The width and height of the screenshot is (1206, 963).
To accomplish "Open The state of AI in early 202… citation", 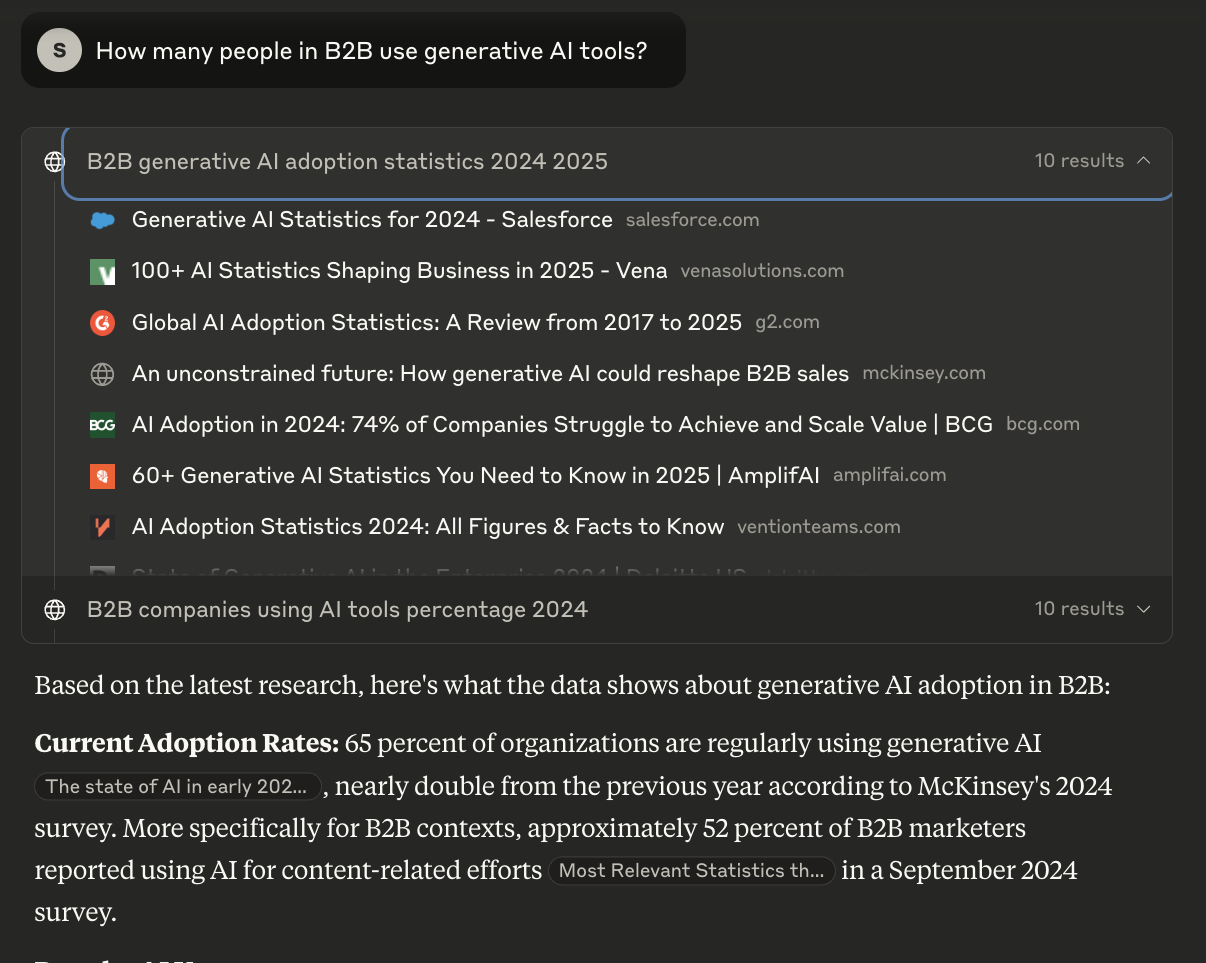I will click(177, 787).
